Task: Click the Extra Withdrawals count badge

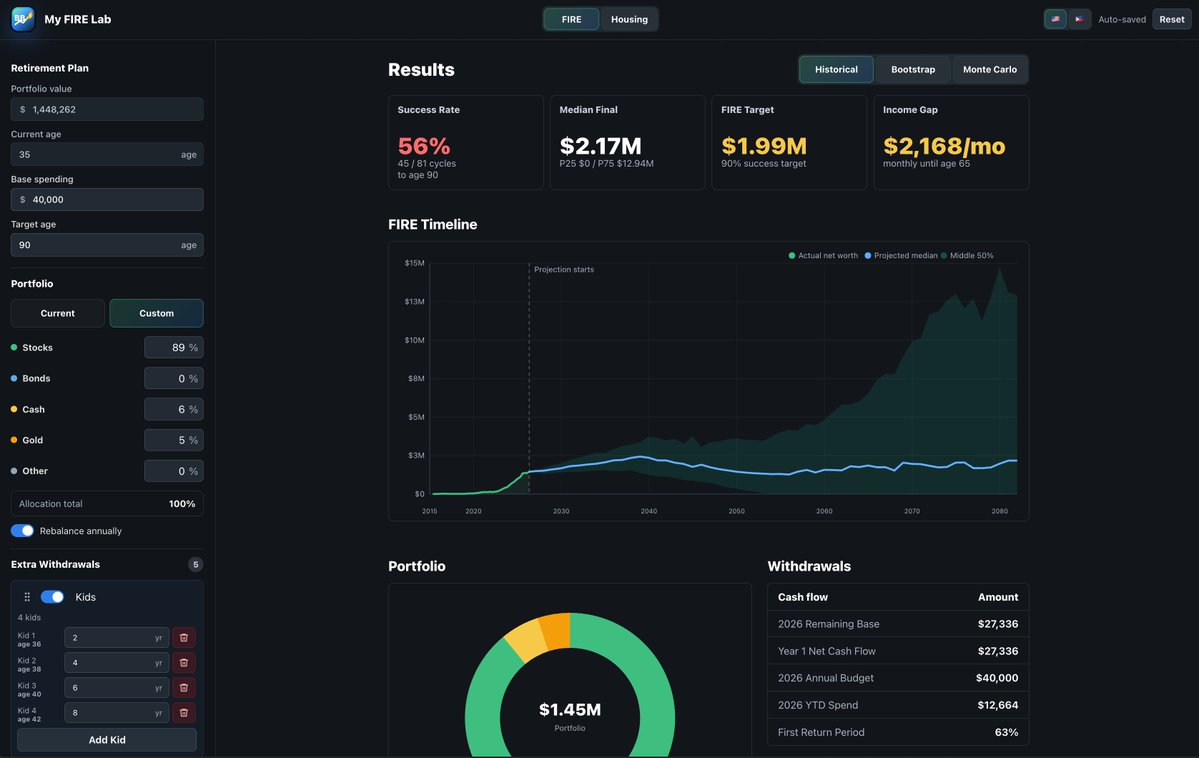Action: pyautogui.click(x=196, y=564)
